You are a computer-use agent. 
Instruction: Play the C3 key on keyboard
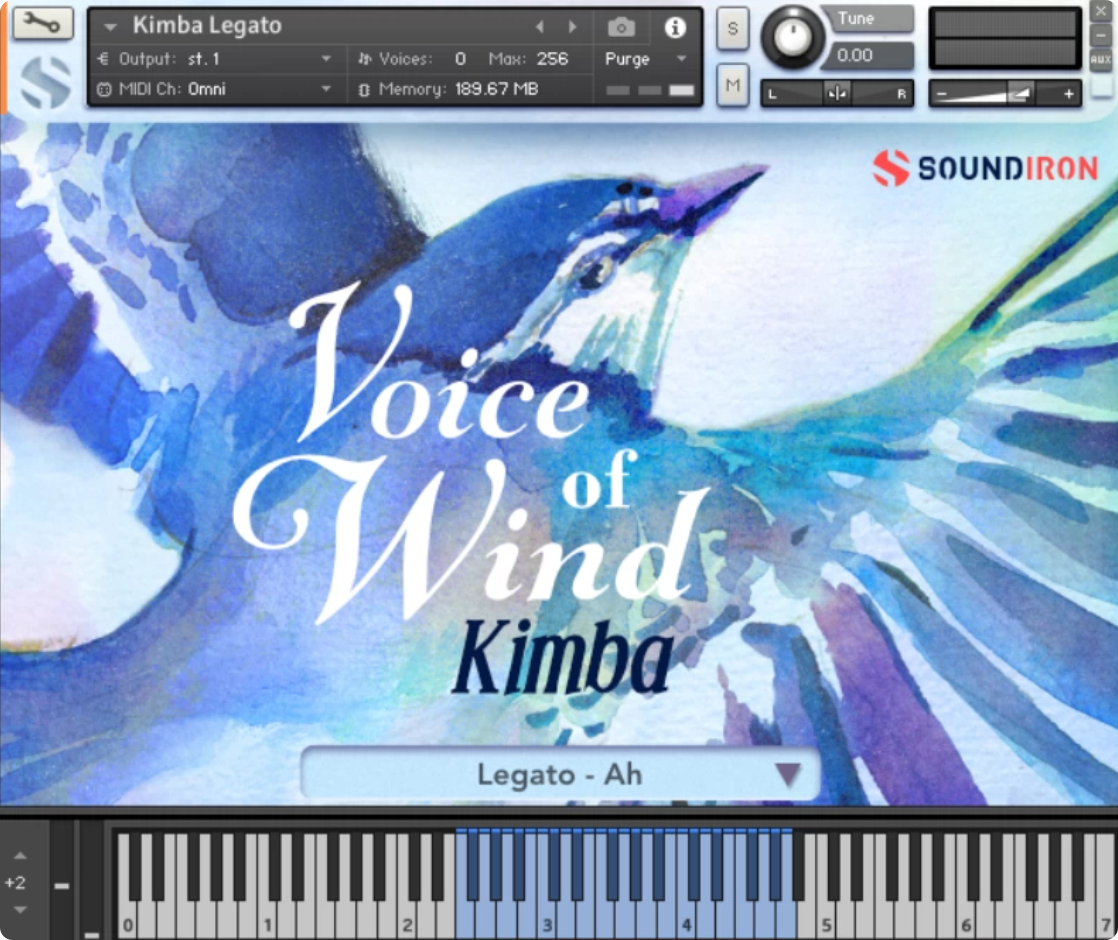pyautogui.click(x=546, y=920)
